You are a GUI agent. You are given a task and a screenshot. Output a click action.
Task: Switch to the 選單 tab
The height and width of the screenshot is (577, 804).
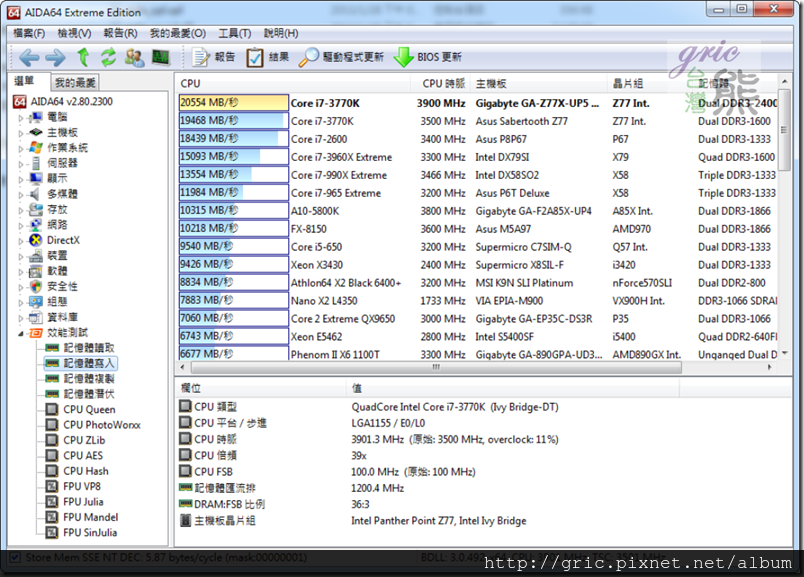tap(25, 81)
